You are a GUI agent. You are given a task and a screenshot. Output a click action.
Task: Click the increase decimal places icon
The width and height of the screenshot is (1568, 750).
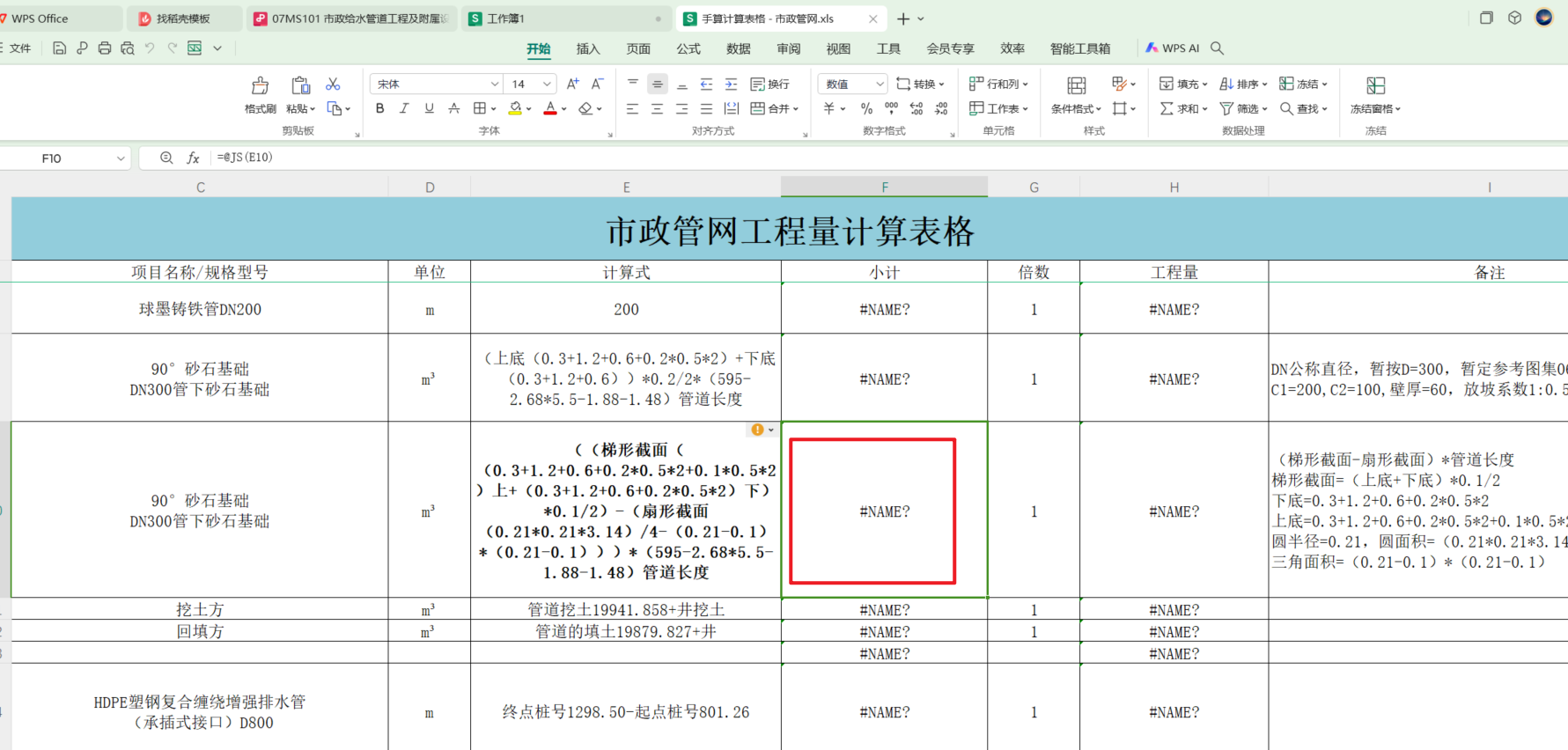(917, 108)
